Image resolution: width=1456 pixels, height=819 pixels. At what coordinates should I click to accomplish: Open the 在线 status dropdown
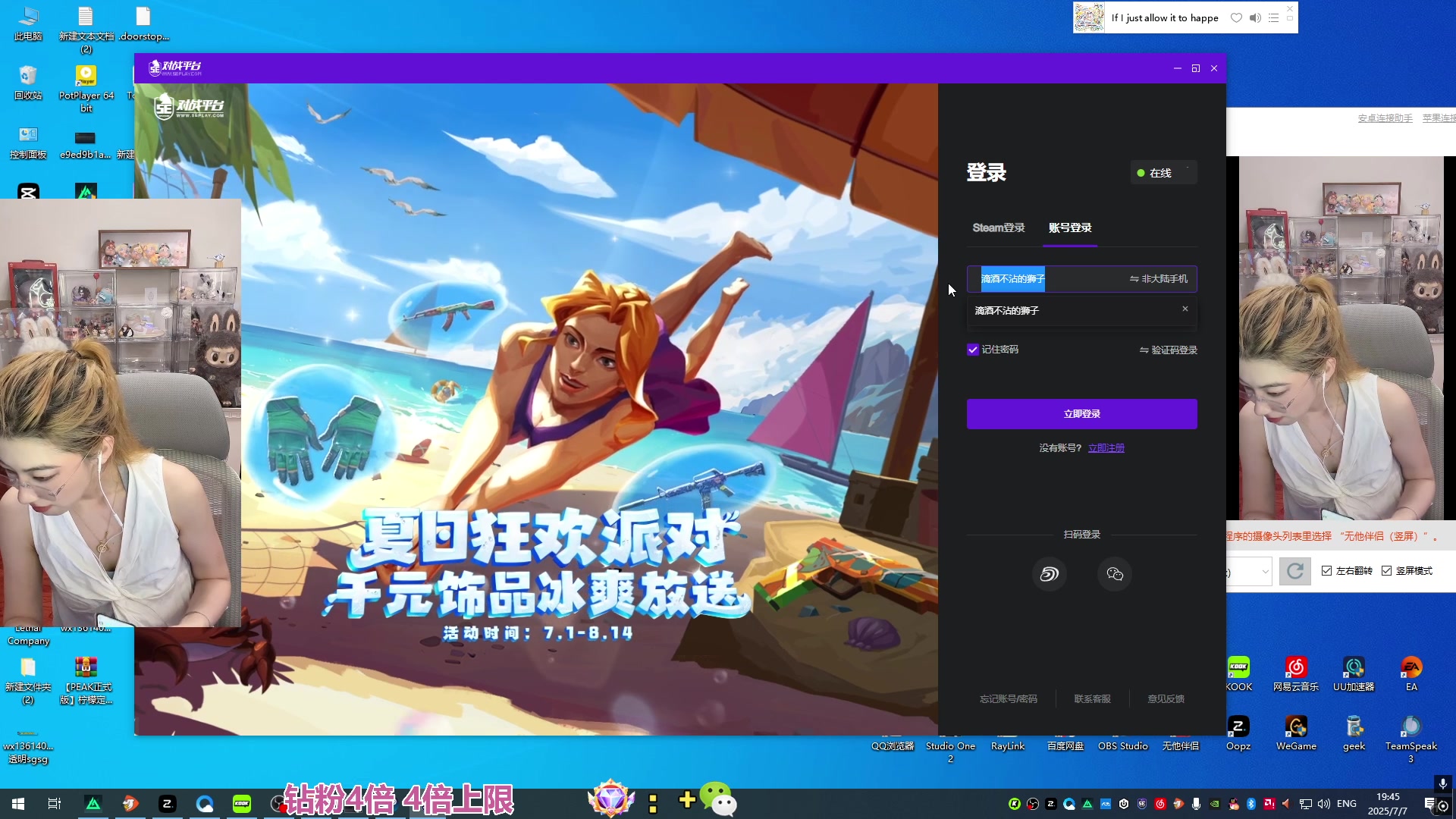[x=1163, y=173]
